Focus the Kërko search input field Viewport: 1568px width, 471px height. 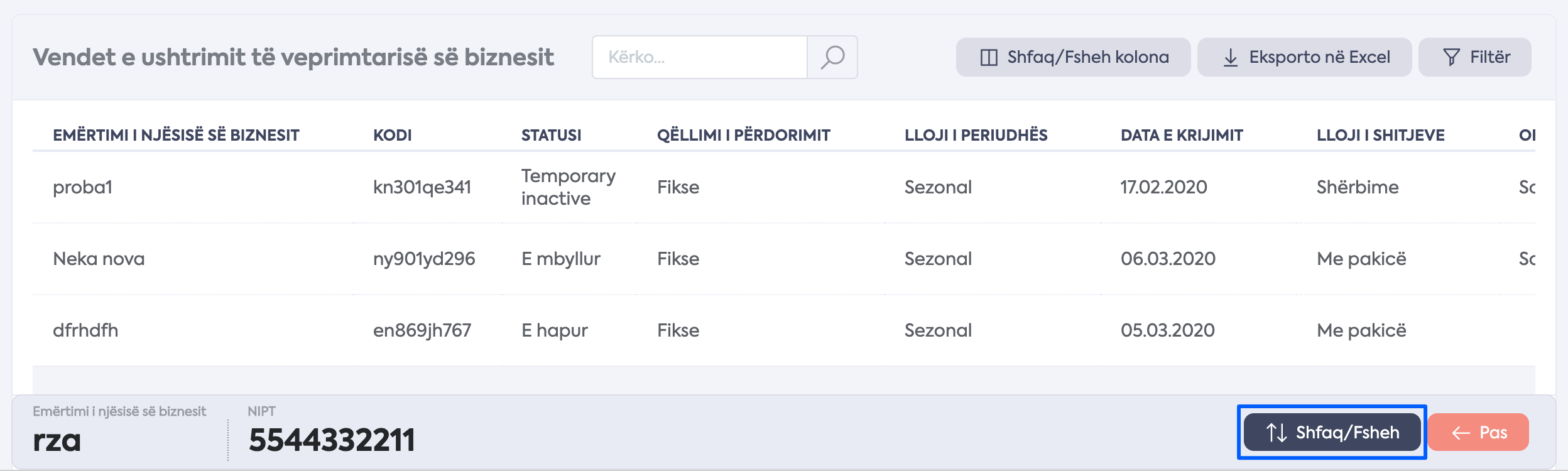coord(700,57)
